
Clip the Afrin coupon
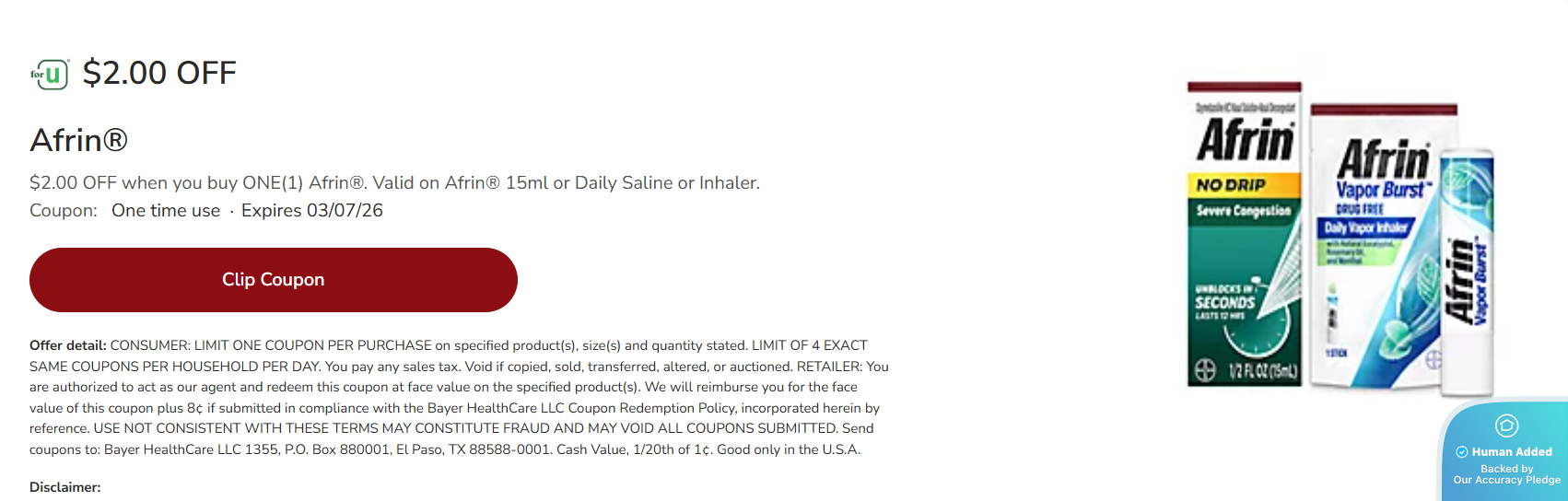(x=274, y=280)
